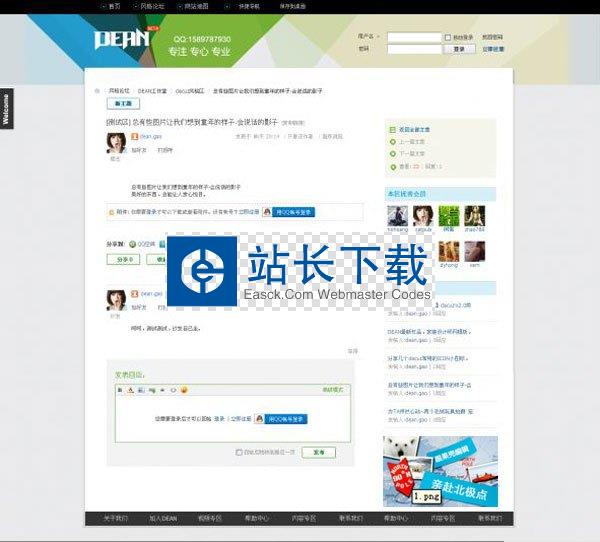Screen dimensions: 600x542
Task: Open the Welcome side tab on left edge
Action: click(5, 108)
